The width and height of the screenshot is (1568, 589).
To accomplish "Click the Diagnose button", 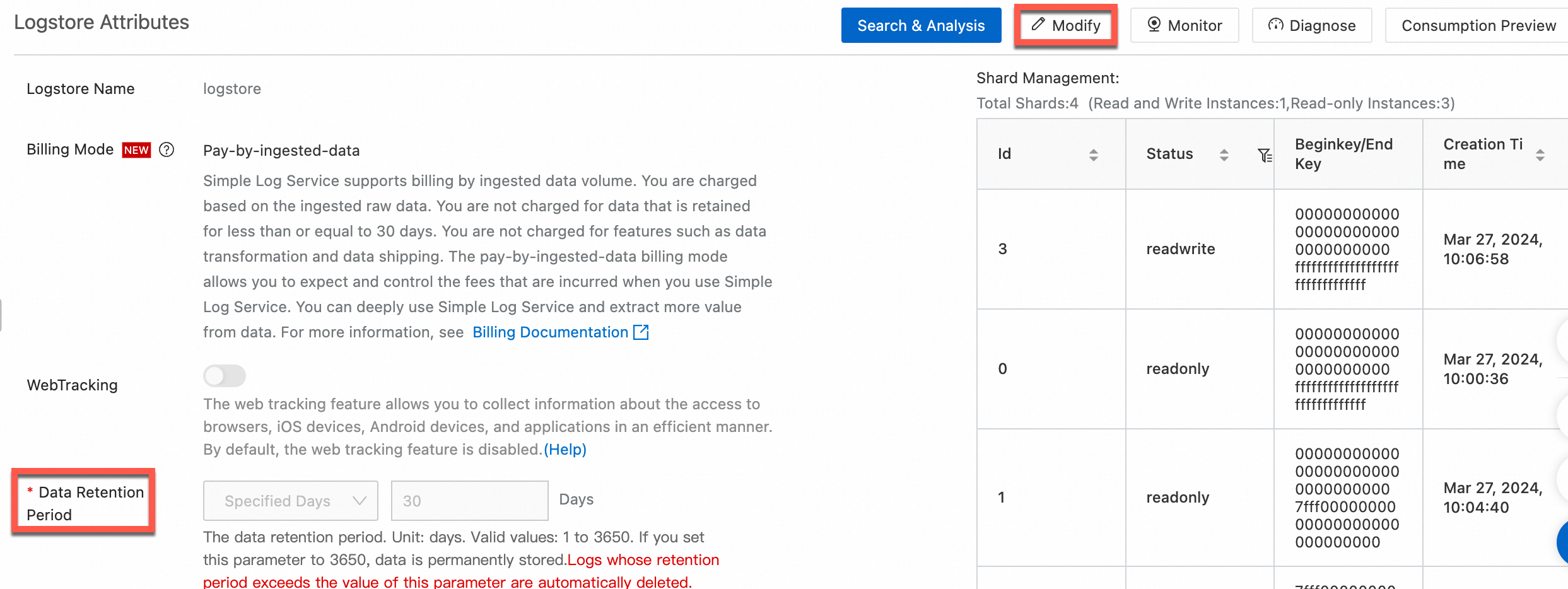I will point(1312,25).
